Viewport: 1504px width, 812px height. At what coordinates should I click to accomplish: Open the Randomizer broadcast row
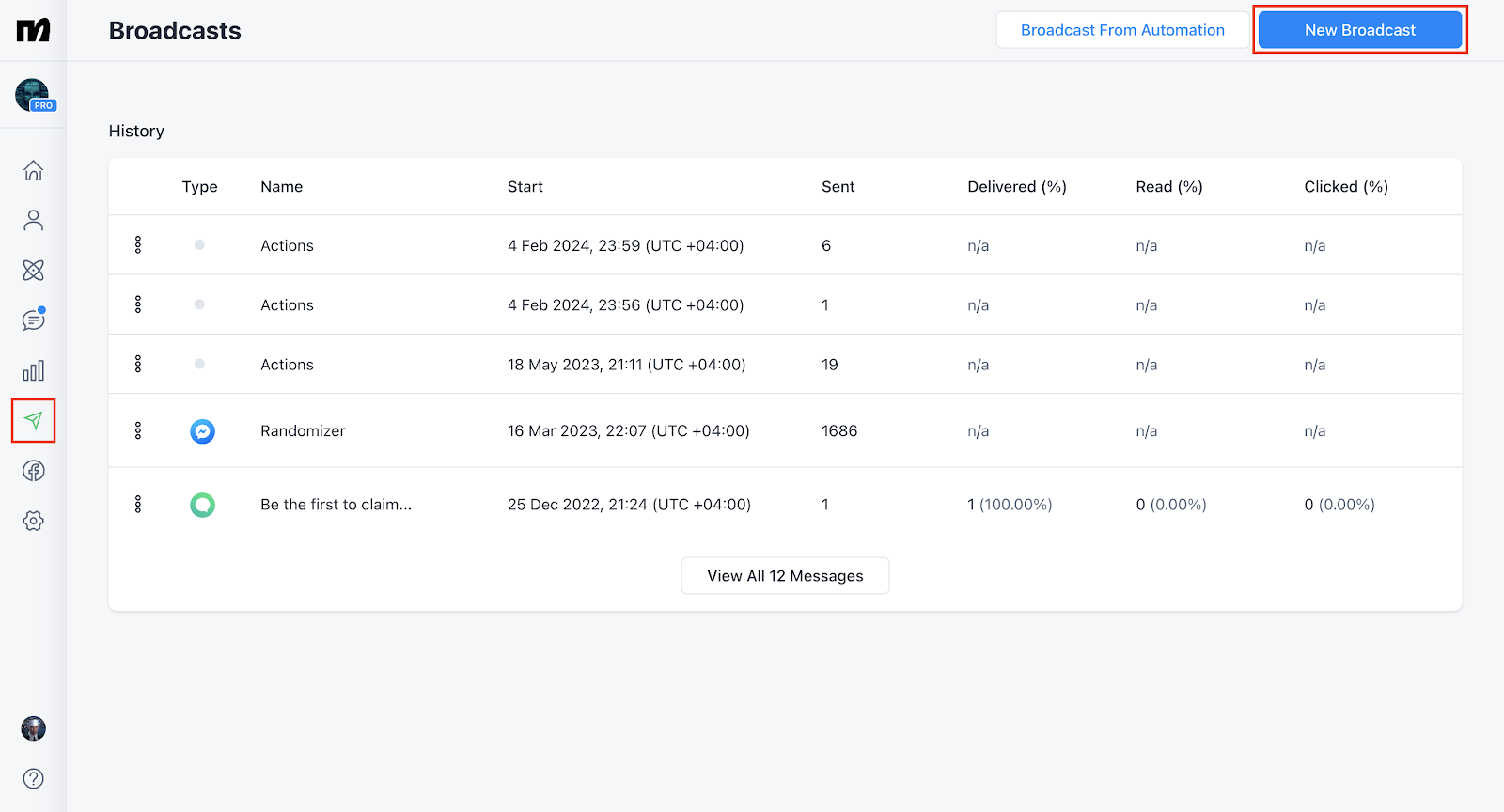(303, 431)
